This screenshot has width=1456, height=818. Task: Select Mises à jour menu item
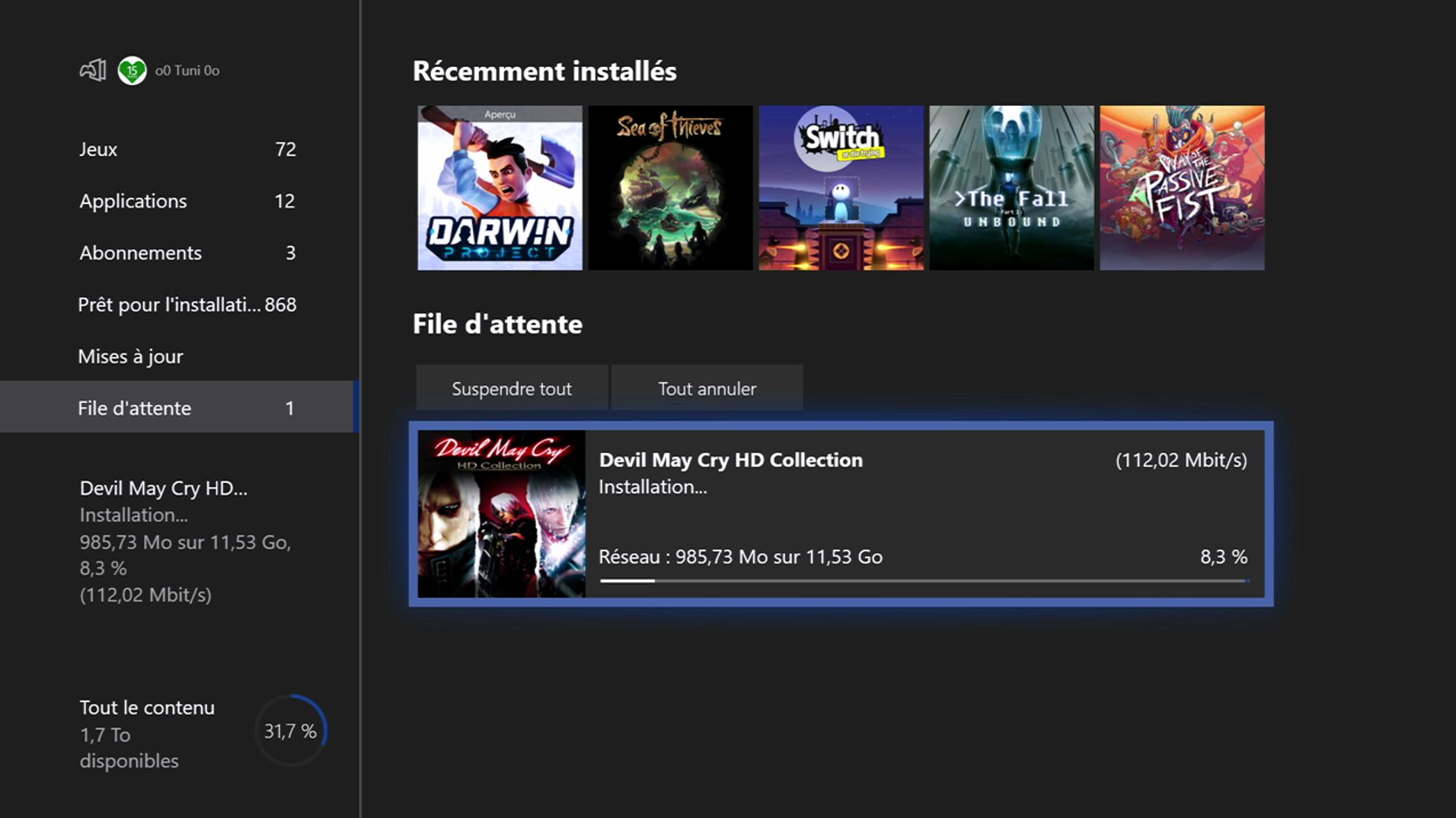180,356
